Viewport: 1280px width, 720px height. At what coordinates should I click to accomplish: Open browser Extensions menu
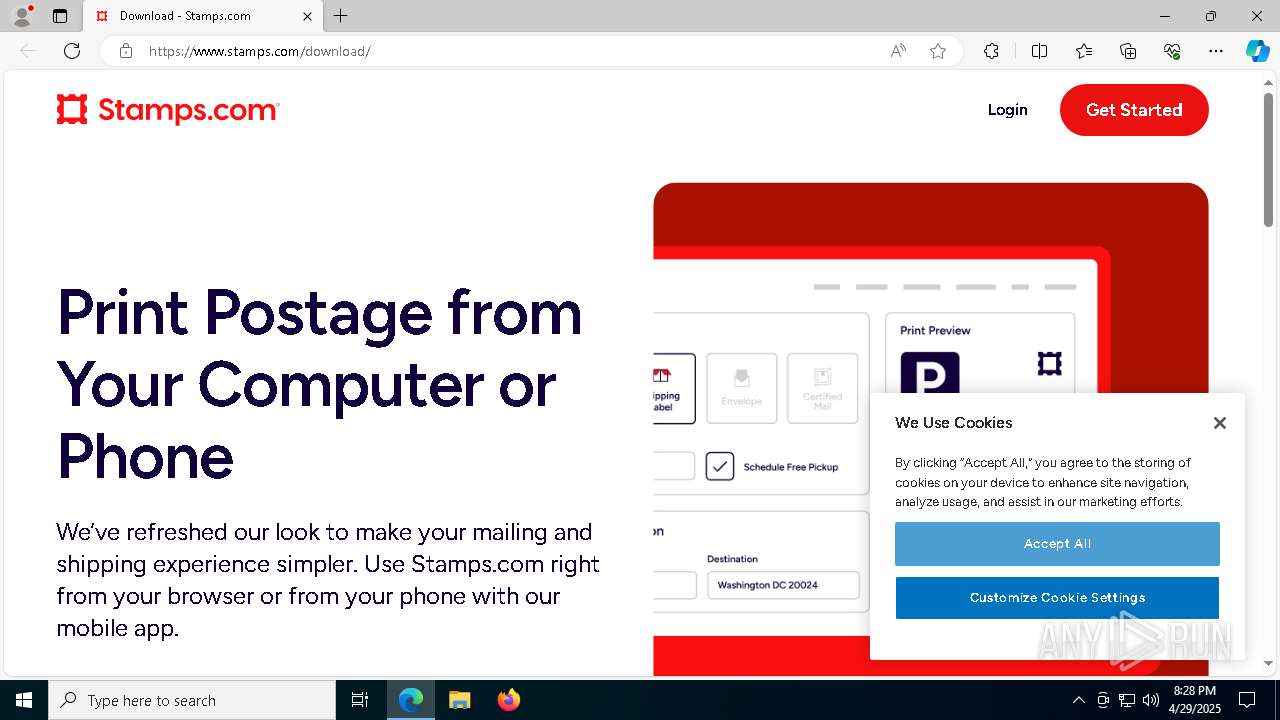click(x=991, y=51)
